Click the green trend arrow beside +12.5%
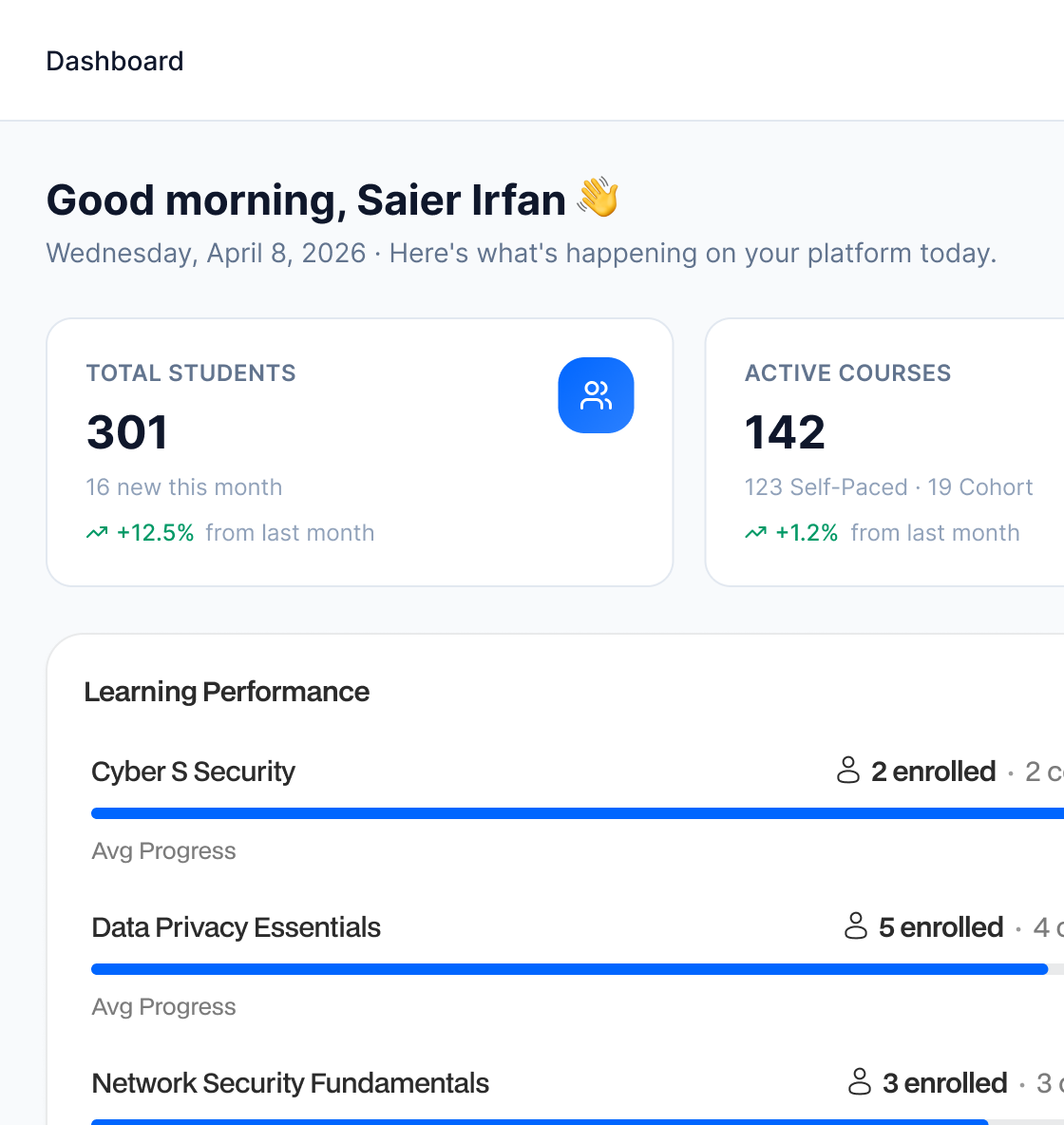Viewport: 1064px width, 1125px height. pos(97,533)
